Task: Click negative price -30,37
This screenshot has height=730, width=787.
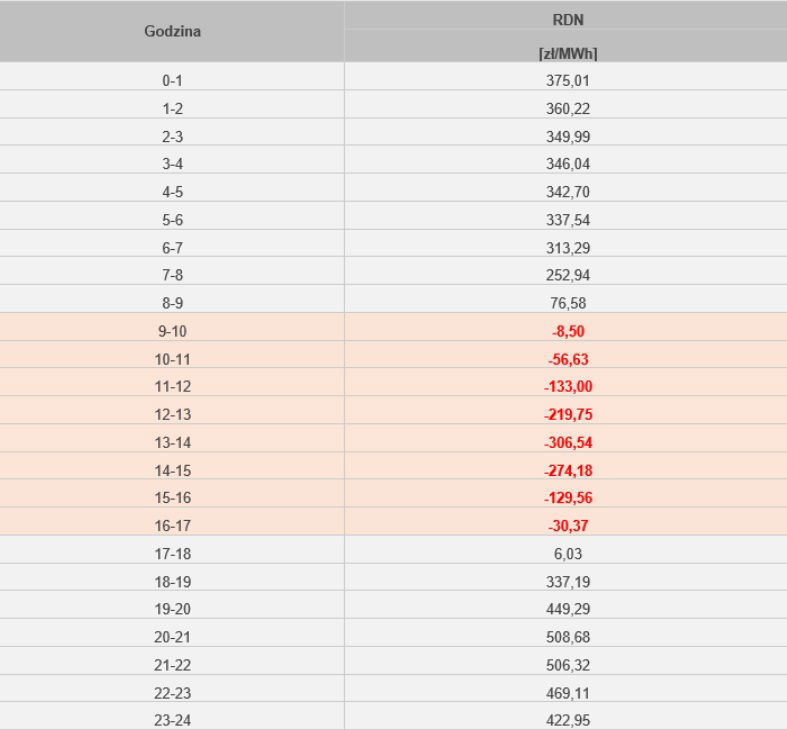Action: [x=567, y=526]
